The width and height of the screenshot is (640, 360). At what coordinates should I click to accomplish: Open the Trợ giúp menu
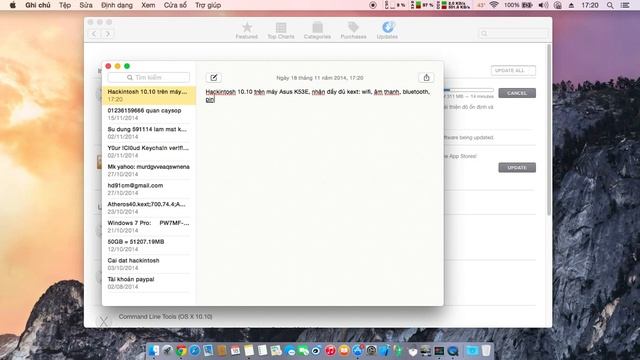pyautogui.click(x=208, y=5)
